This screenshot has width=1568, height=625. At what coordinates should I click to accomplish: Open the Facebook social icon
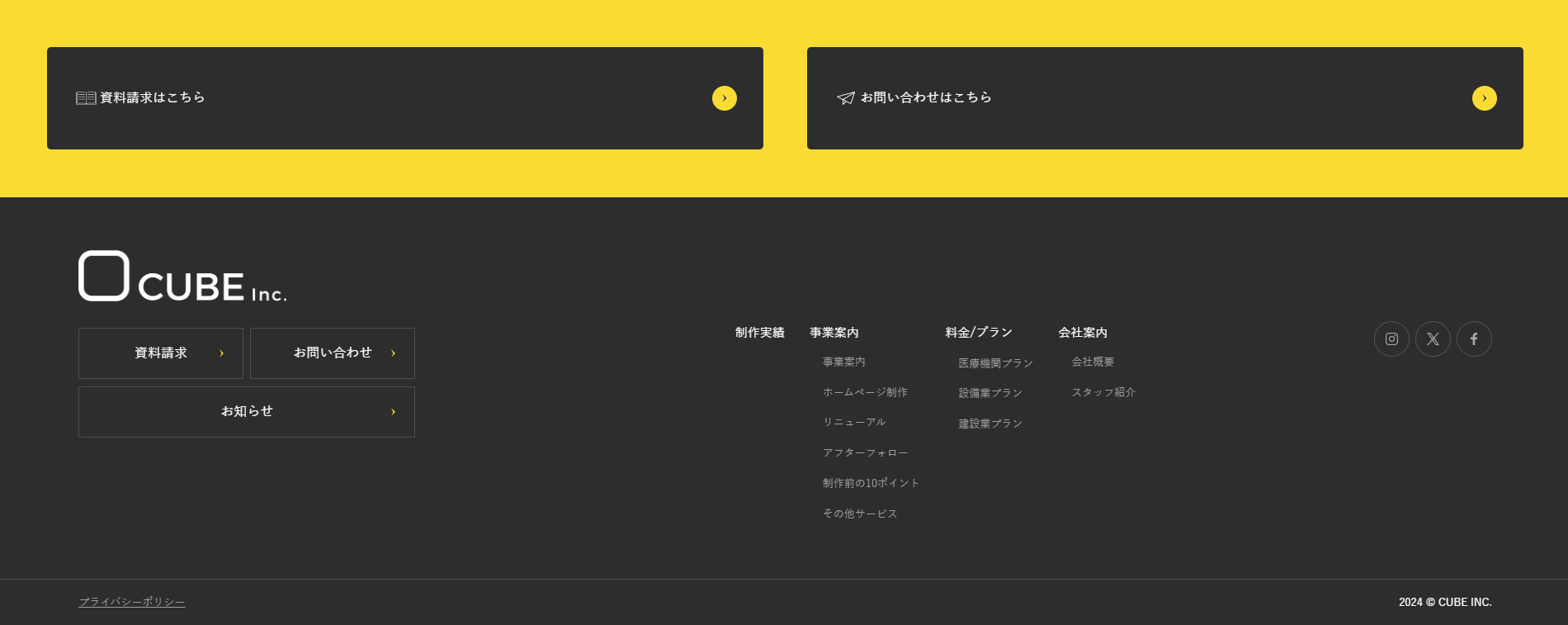point(1474,339)
